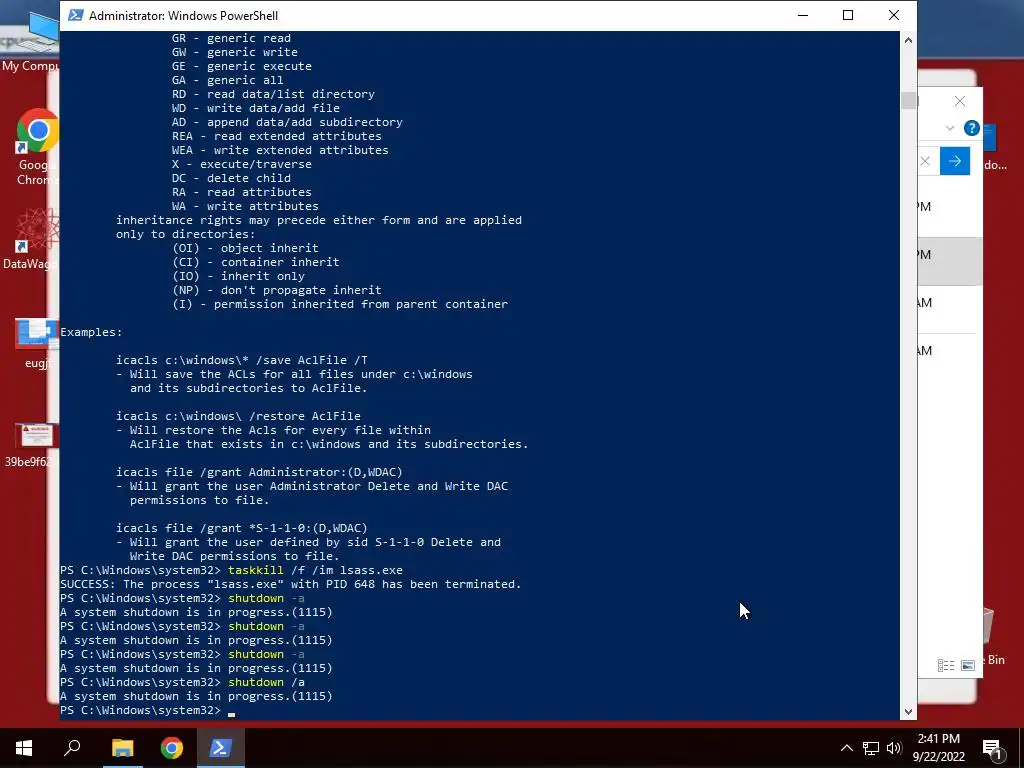
Task: Switch to details view in background window
Action: tap(946, 665)
